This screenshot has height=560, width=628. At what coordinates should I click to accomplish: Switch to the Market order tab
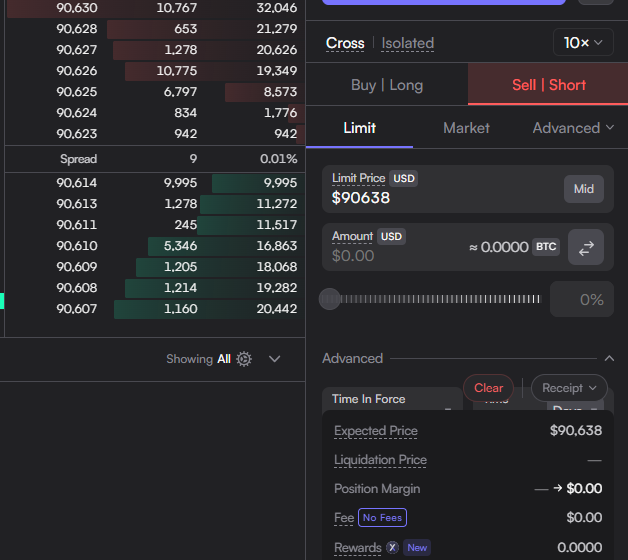[466, 128]
